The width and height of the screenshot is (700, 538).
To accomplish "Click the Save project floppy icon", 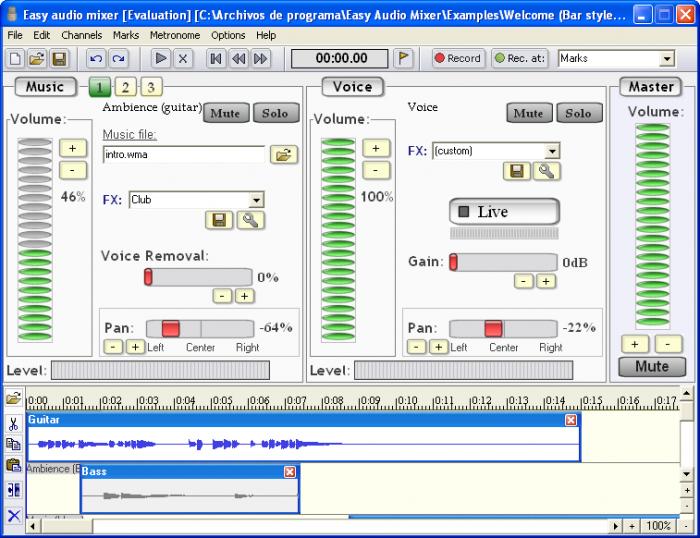I will coord(59,59).
